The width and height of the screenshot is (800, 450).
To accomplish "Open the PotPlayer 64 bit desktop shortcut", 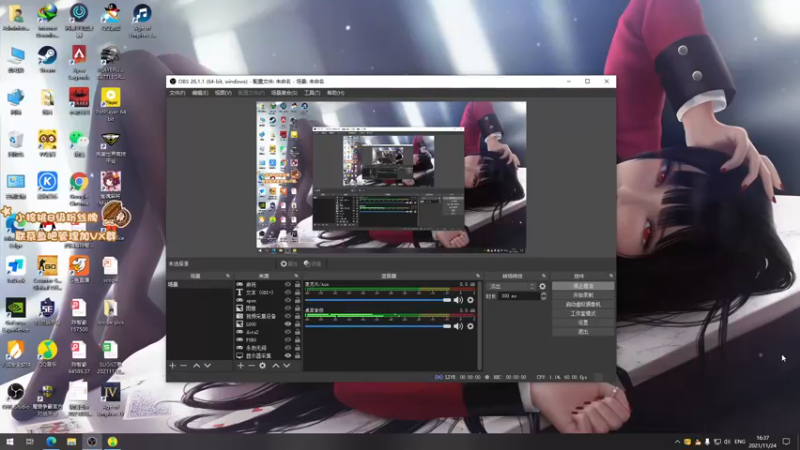I will 111,104.
